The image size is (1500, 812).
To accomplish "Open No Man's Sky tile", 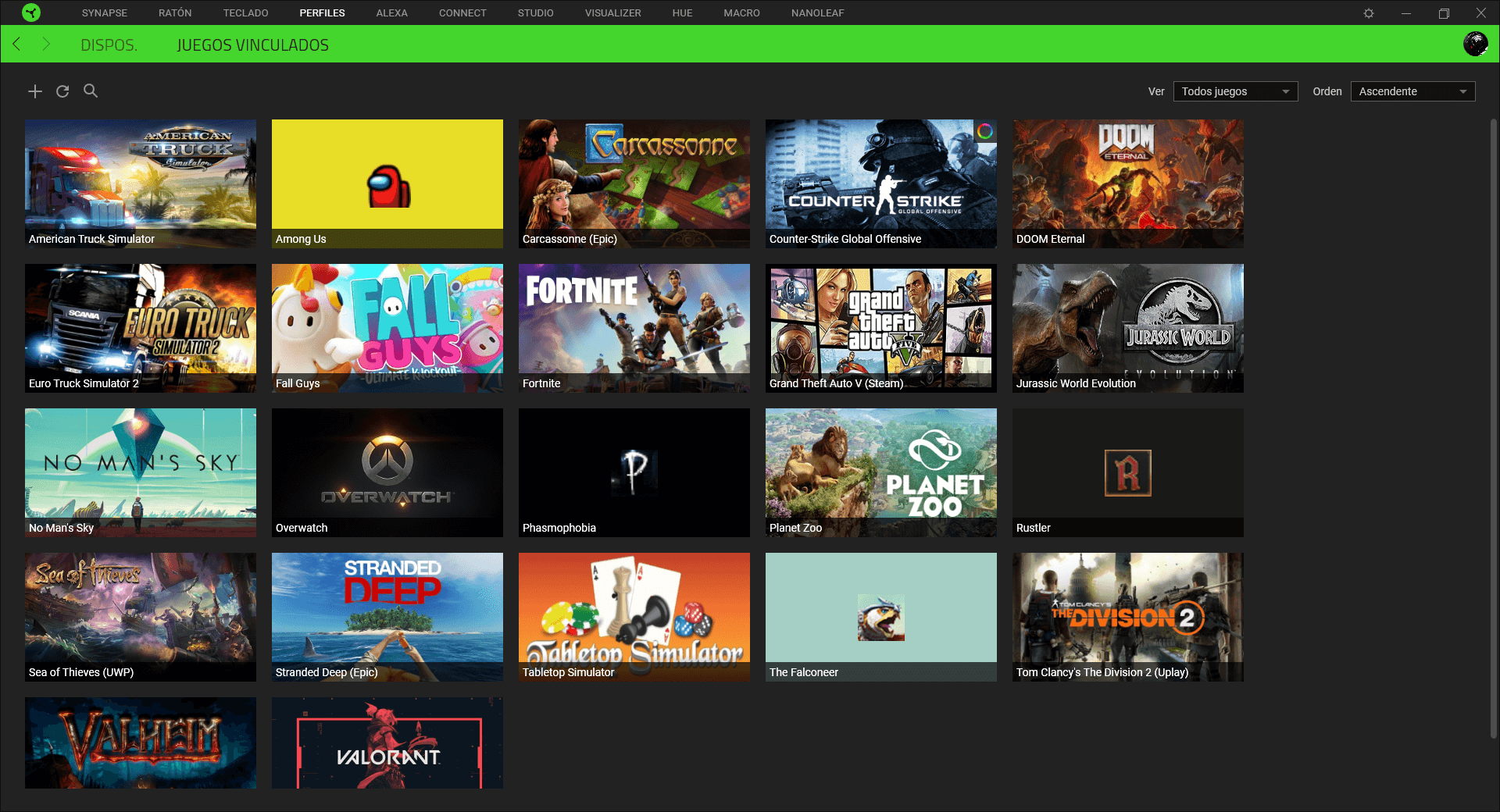I will click(x=141, y=472).
